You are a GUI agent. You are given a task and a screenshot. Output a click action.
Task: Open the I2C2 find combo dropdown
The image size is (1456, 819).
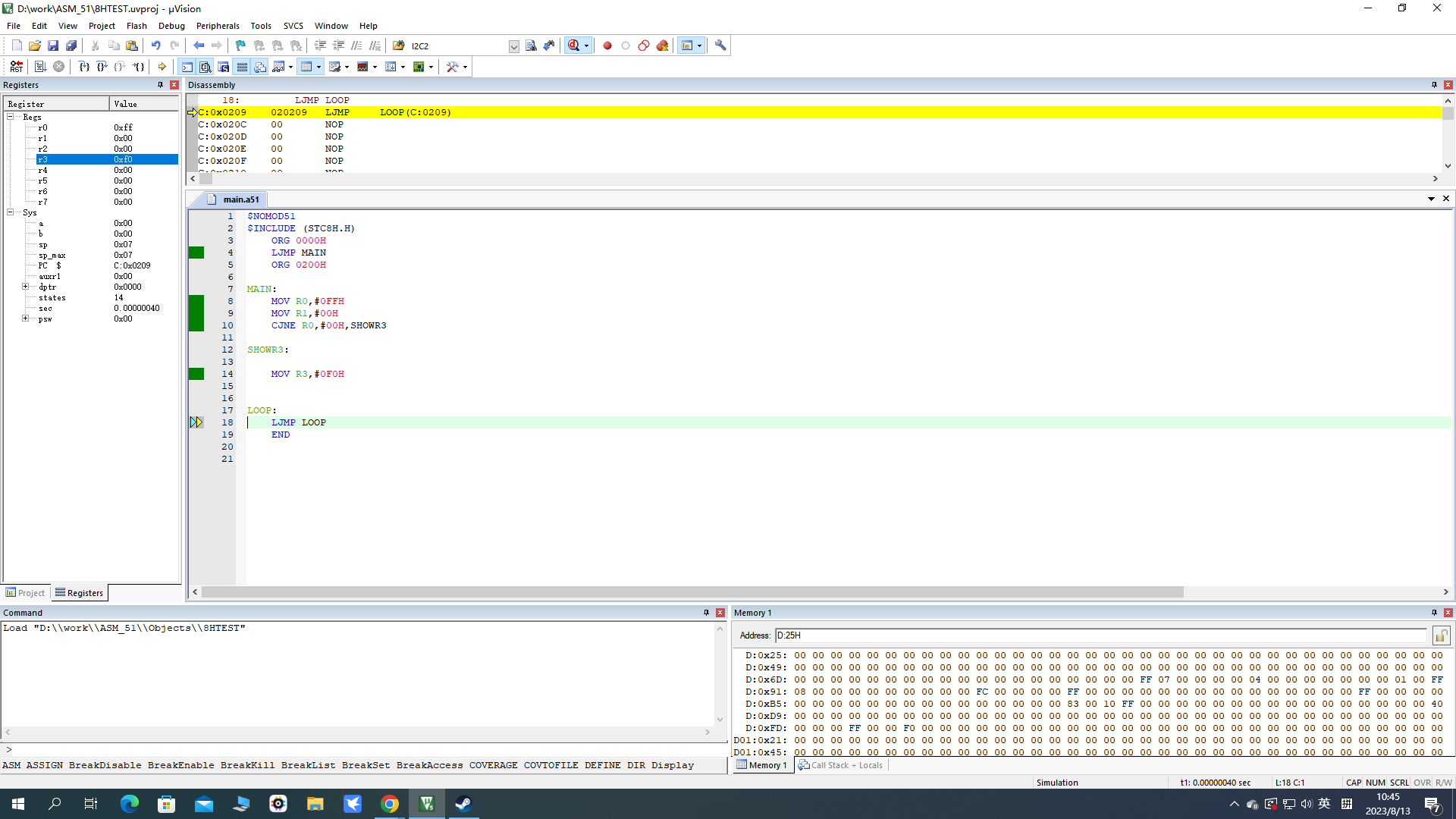[513, 46]
